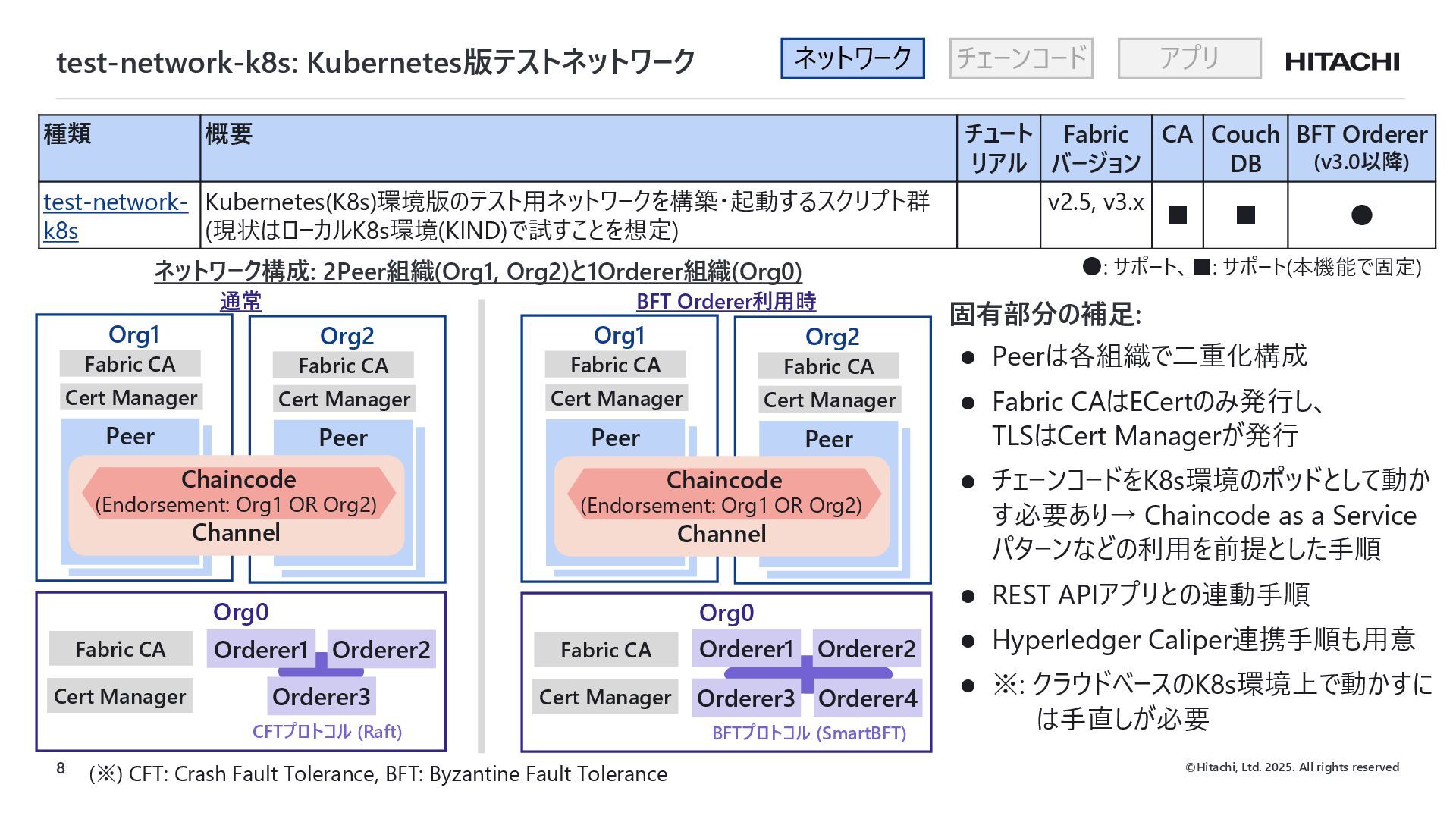Screen dimensions: 1456x819
Task: Click the CFT/BFT footnote text
Action: pyautogui.click(x=378, y=774)
